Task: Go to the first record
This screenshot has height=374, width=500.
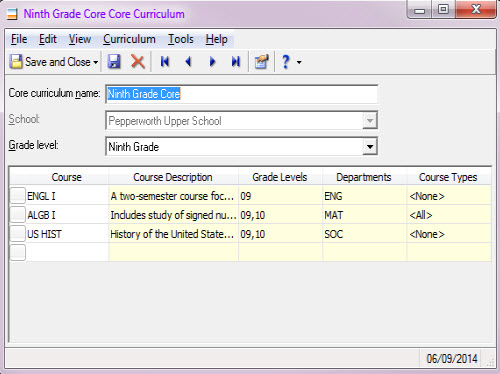Action: [x=165, y=62]
